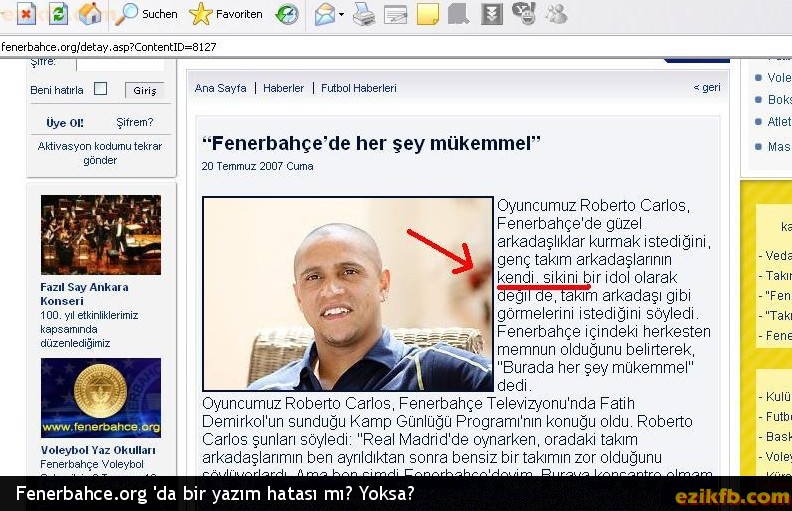792x511 pixels.
Task: Click the Stop loading toolbar icon
Action: pos(27,14)
